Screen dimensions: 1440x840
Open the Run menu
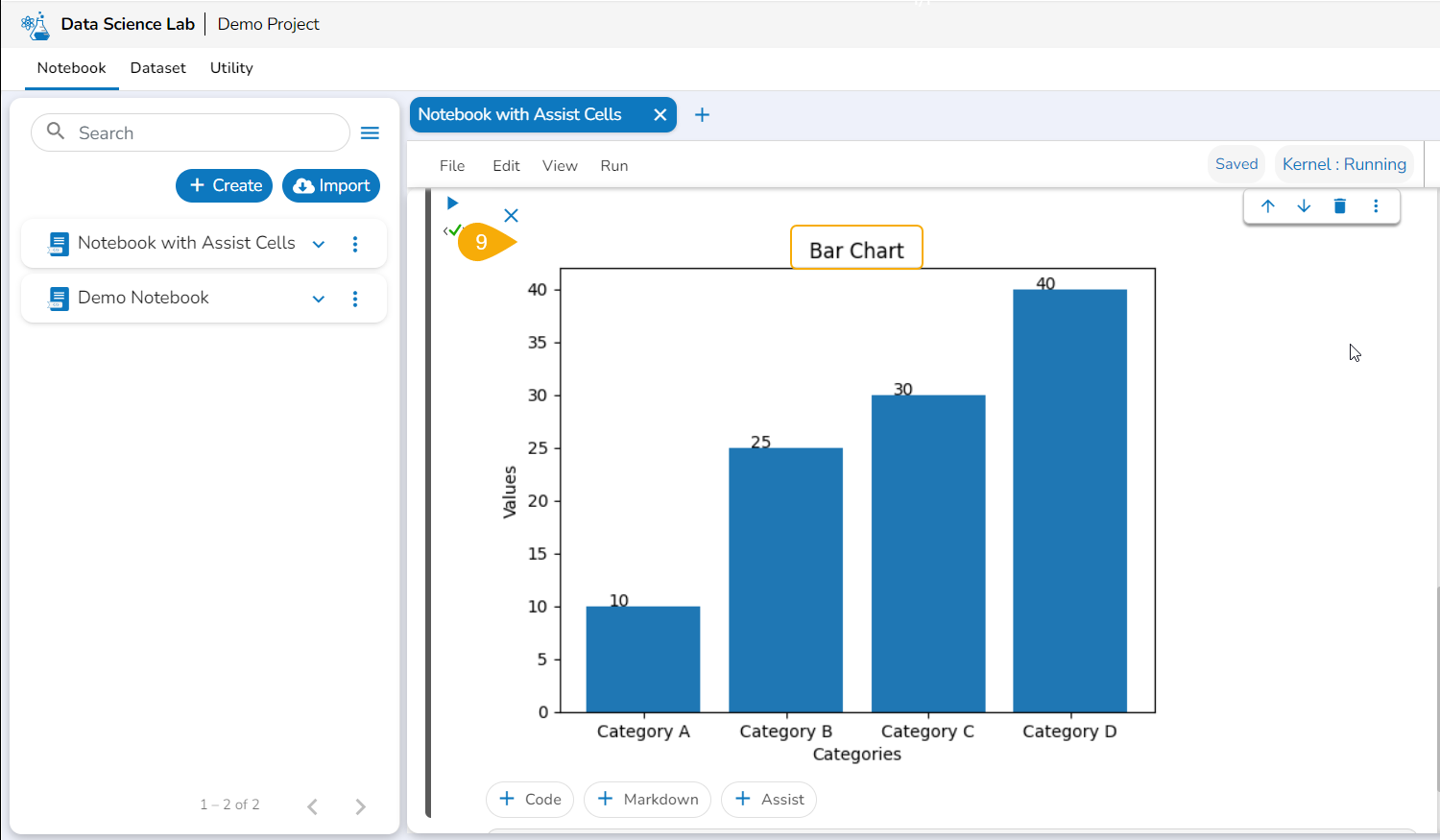coord(613,166)
